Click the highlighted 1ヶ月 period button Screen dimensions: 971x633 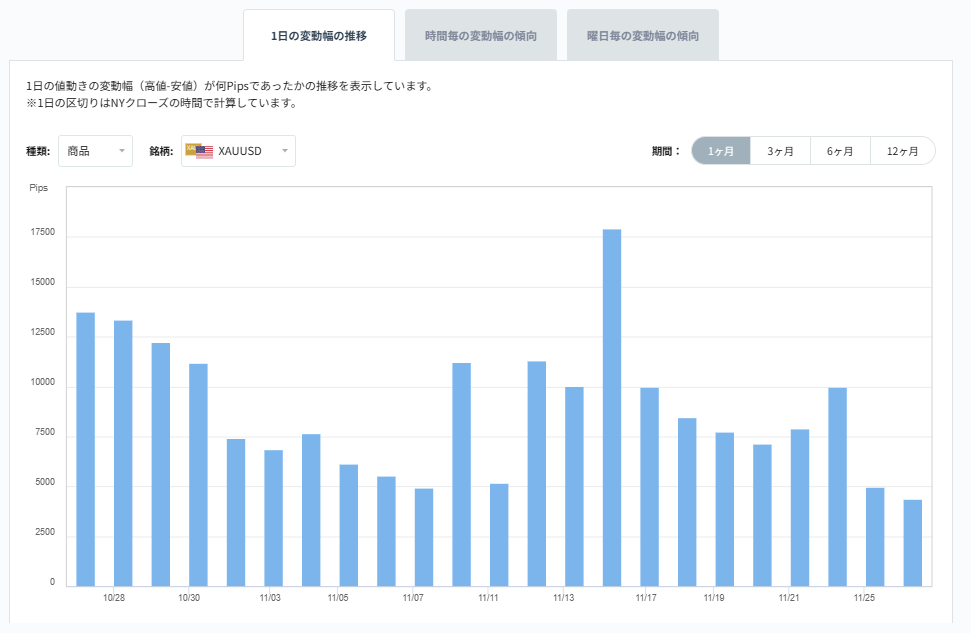coord(719,150)
